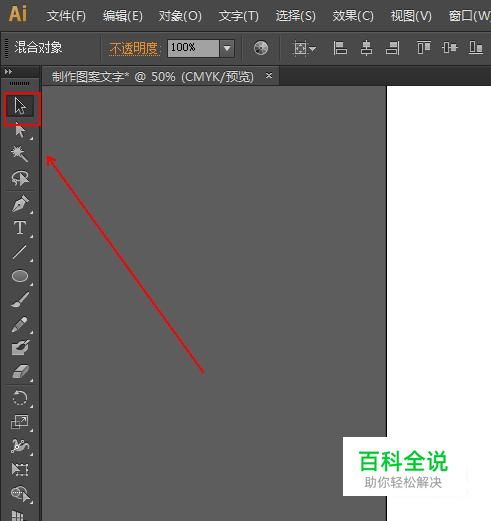491x521 pixels.
Task: Open the 文字(T) menu
Action: (x=239, y=16)
